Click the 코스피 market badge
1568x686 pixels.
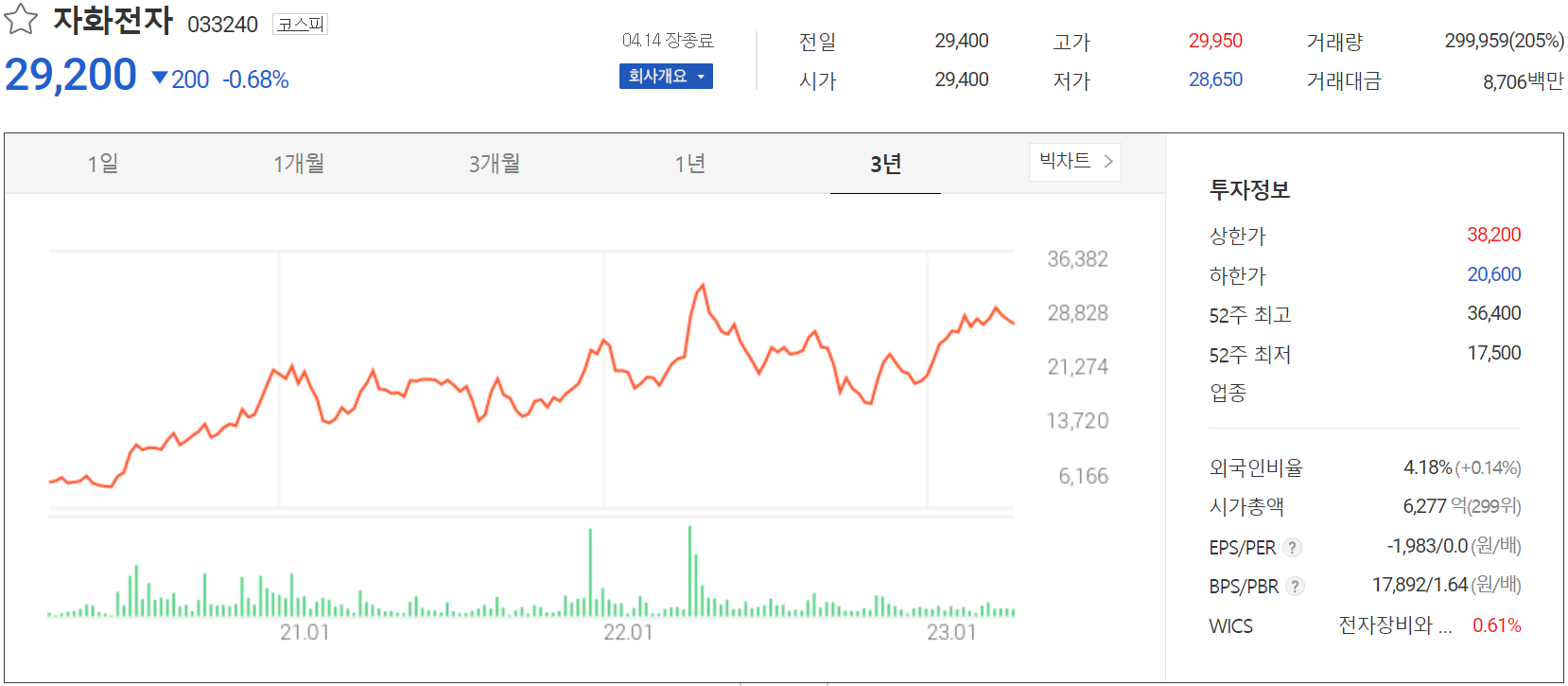coord(300,24)
